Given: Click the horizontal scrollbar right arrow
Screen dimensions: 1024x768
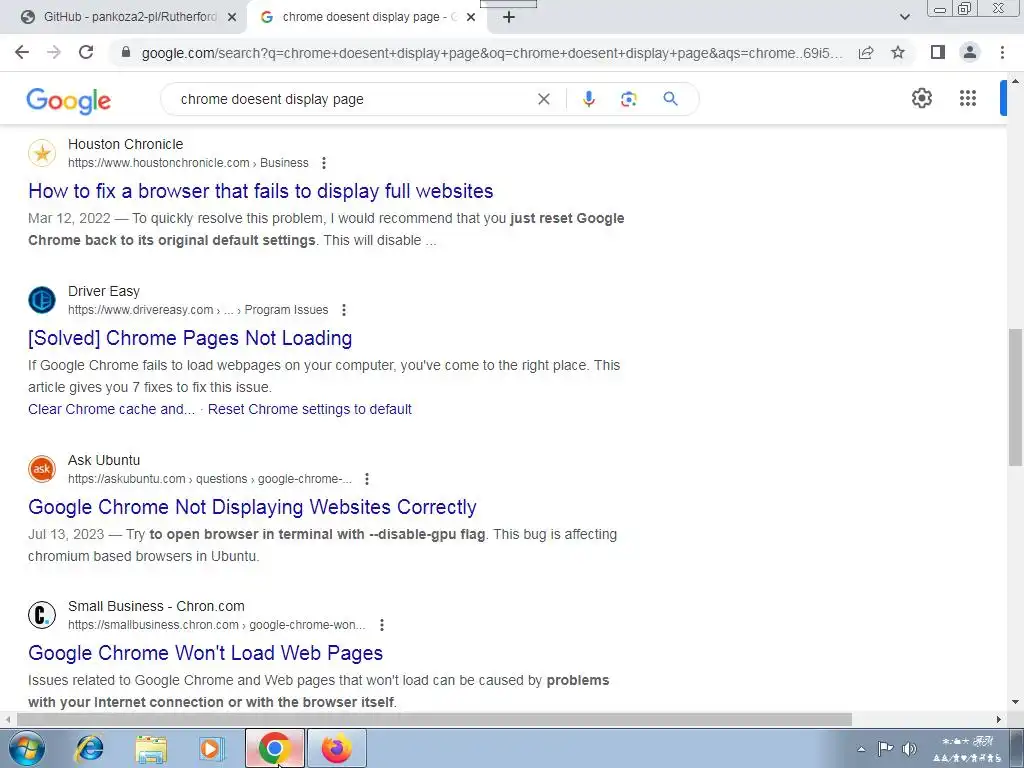Looking at the screenshot, I should click(x=999, y=719).
